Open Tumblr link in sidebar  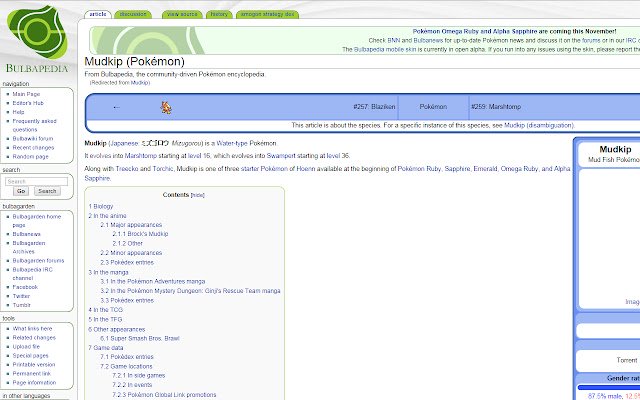pos(22,305)
